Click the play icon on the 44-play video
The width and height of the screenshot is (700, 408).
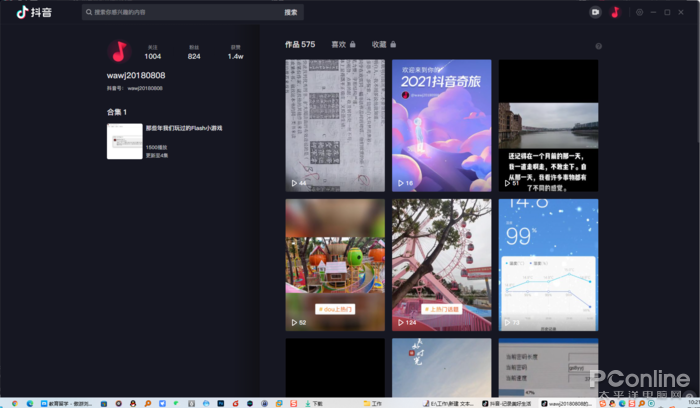pos(294,183)
